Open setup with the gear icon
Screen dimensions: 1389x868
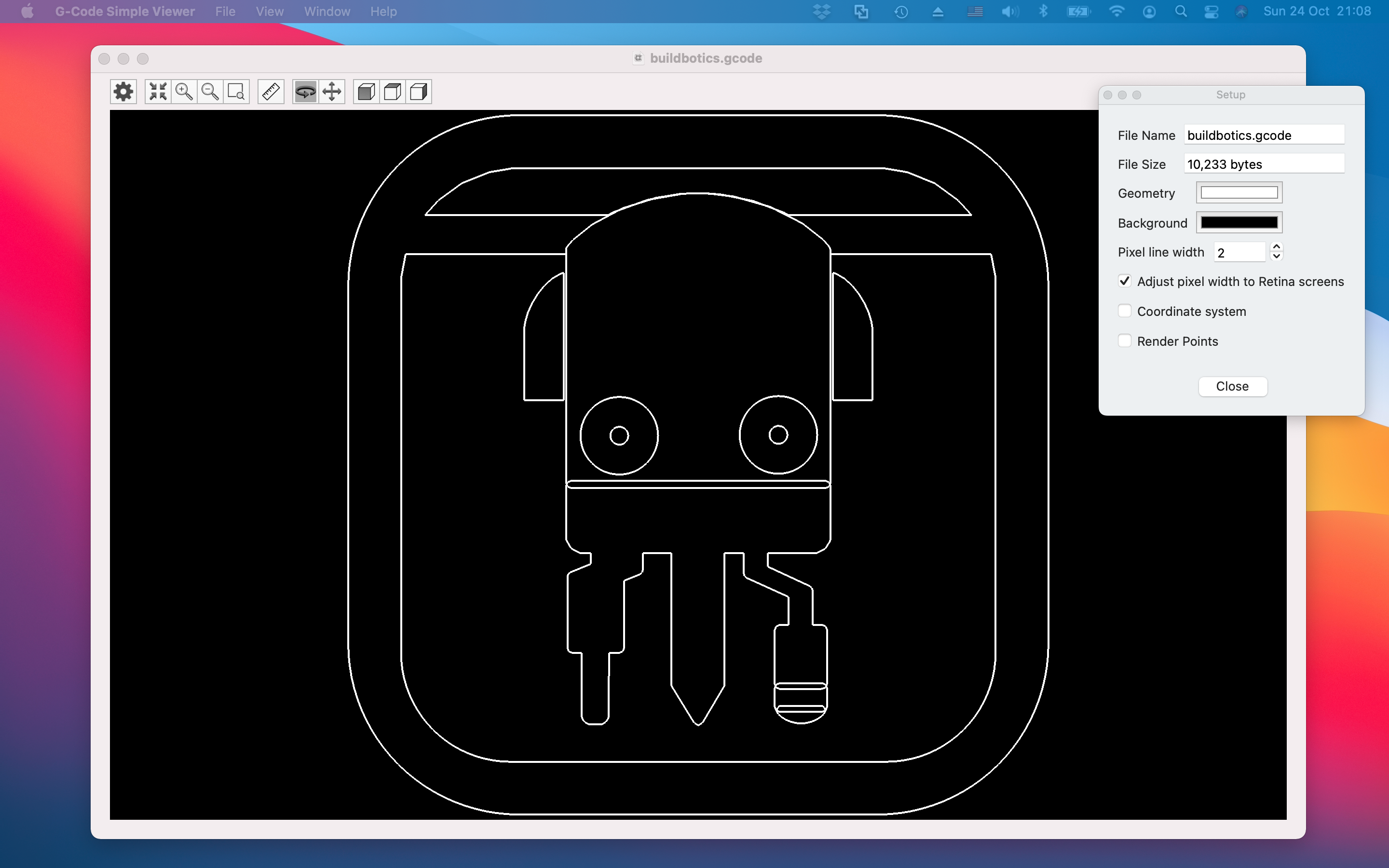pyautogui.click(x=123, y=92)
